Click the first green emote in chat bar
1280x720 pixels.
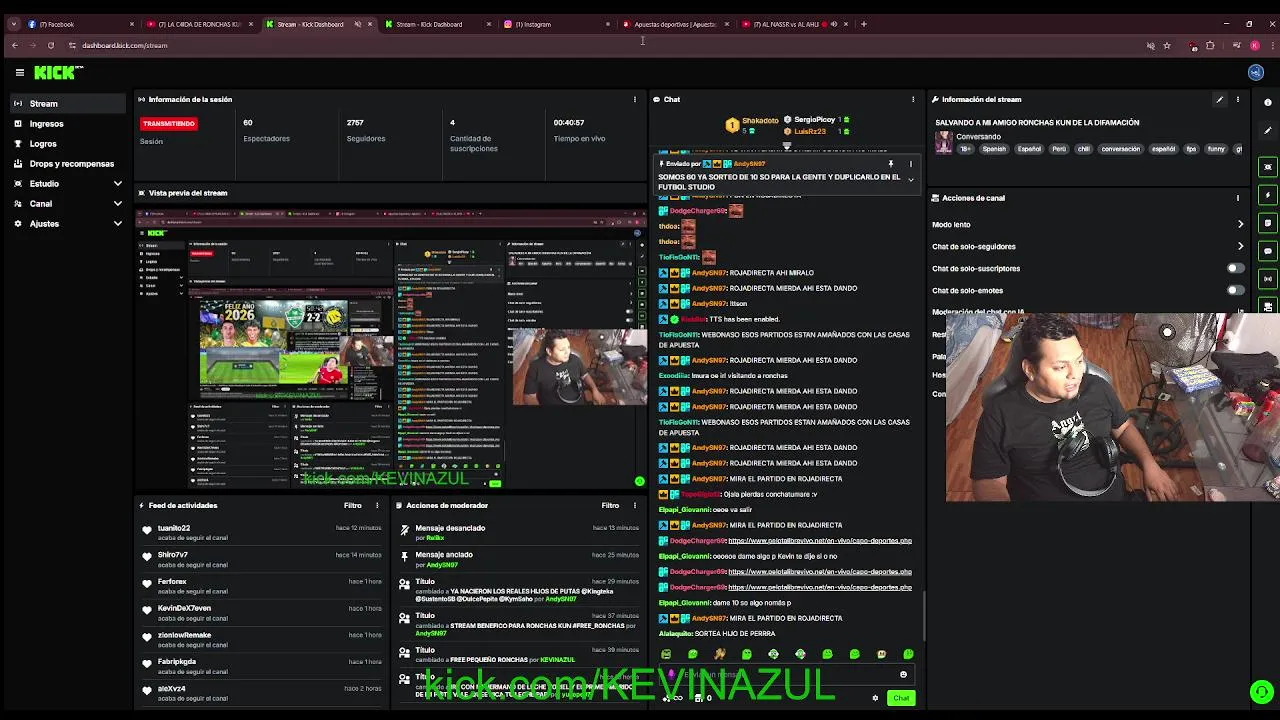[666, 654]
